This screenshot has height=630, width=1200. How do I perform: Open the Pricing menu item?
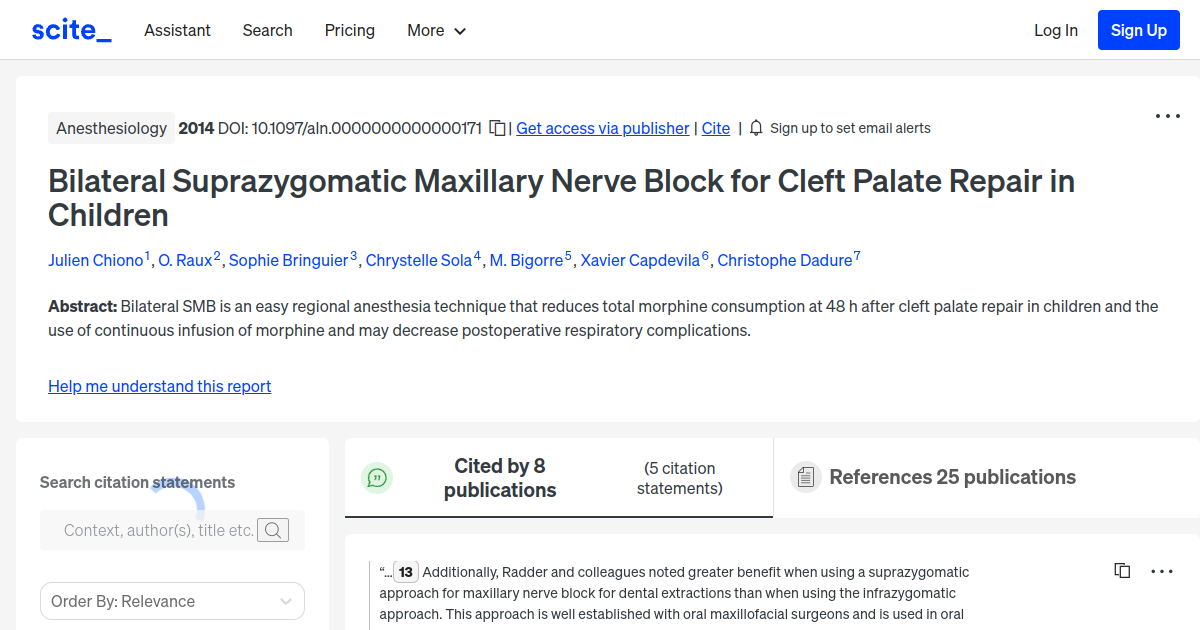(349, 30)
